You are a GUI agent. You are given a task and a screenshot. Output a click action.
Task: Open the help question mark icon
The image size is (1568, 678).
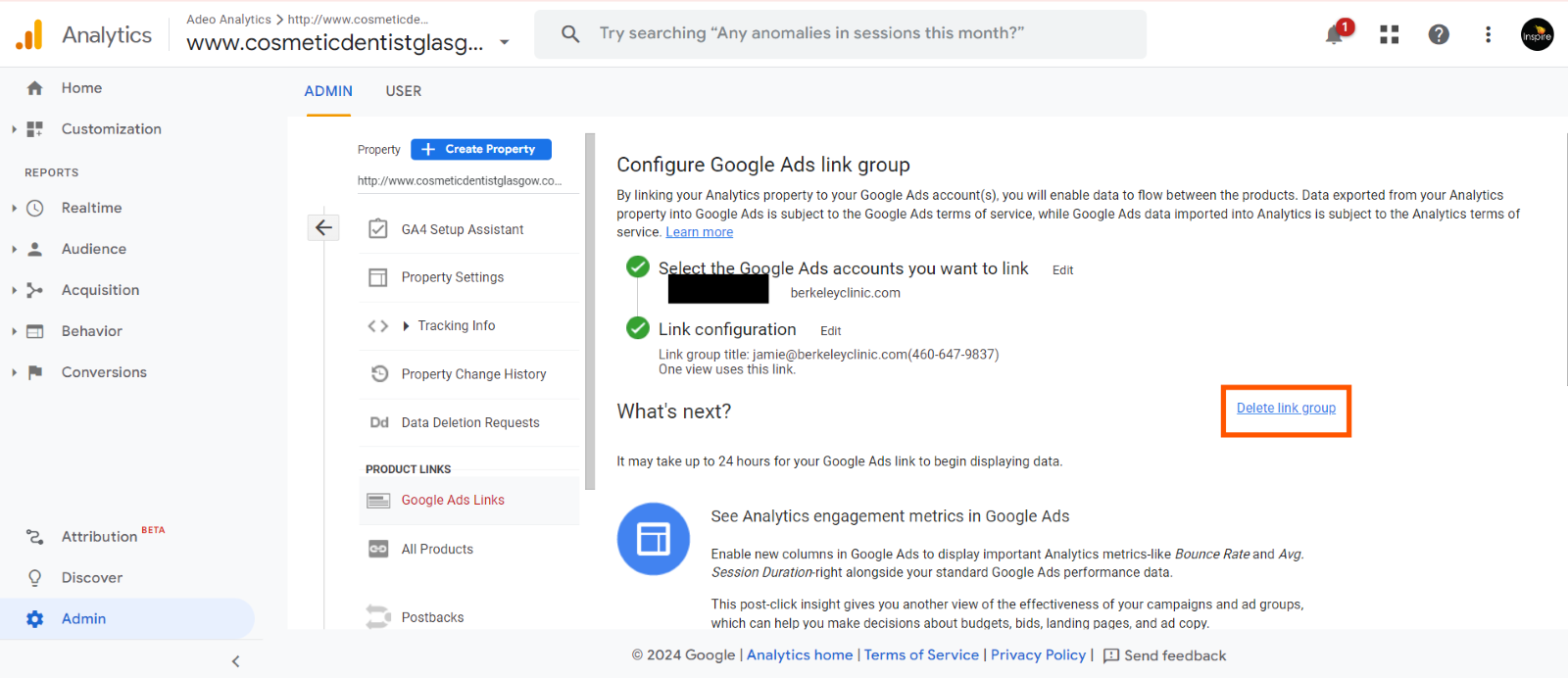(1439, 34)
